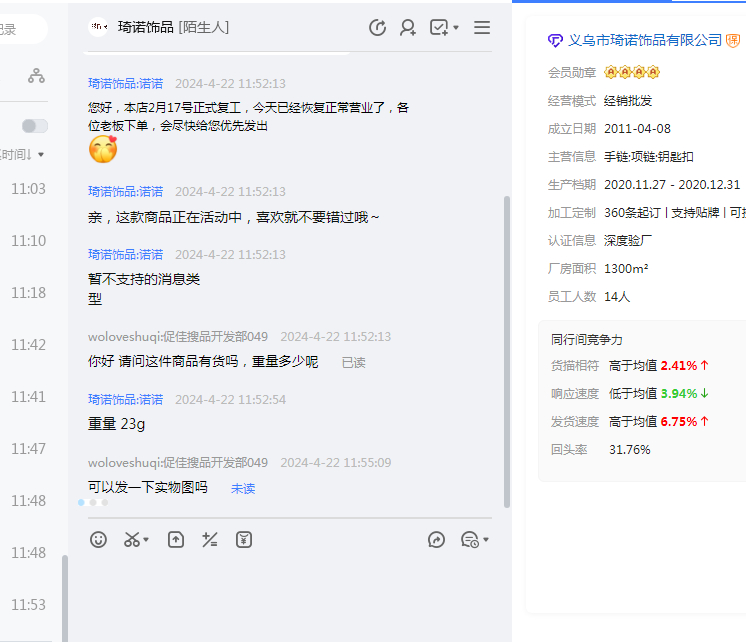Click the refresh/history clock icon in chat header
The height and width of the screenshot is (642, 746).
(x=377, y=28)
